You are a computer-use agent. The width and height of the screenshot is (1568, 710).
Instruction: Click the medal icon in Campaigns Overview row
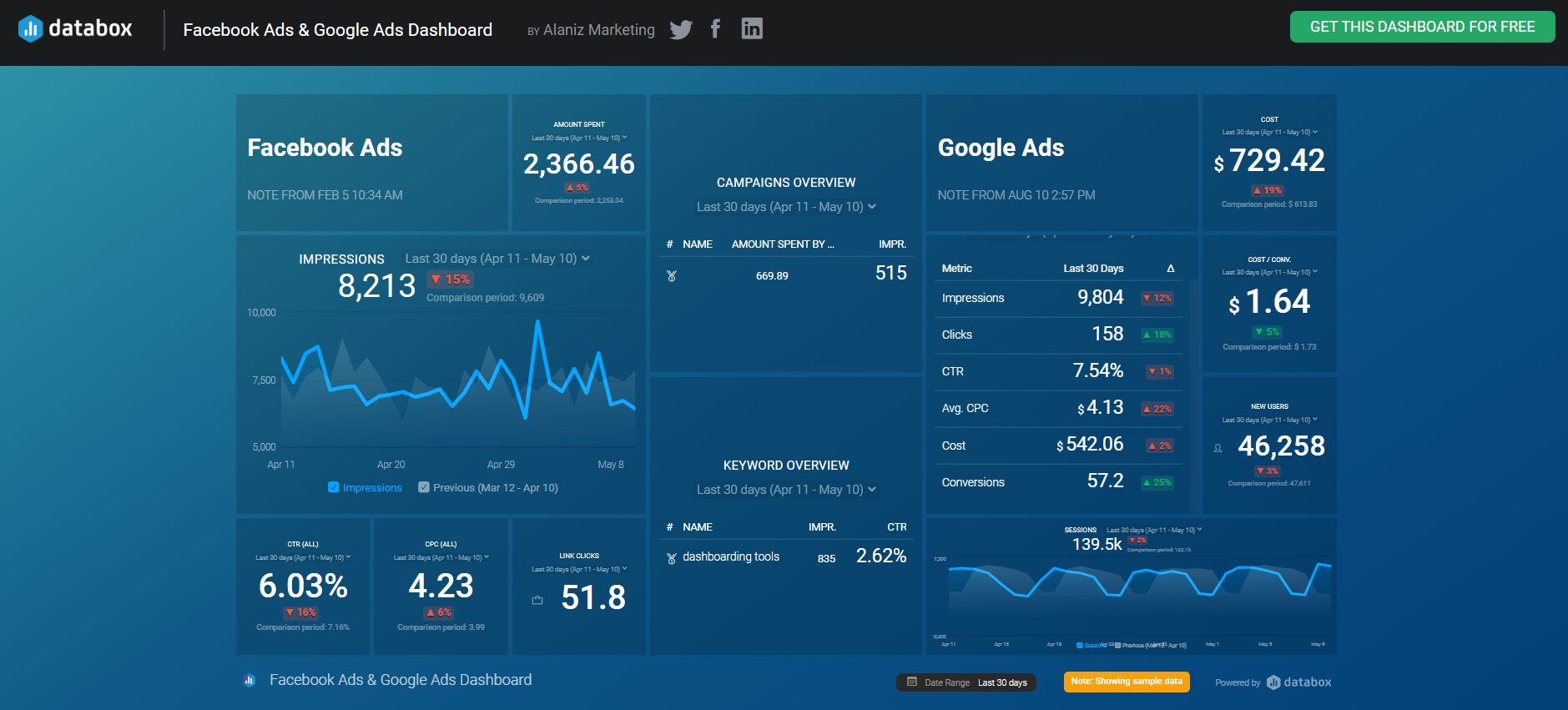(x=672, y=276)
